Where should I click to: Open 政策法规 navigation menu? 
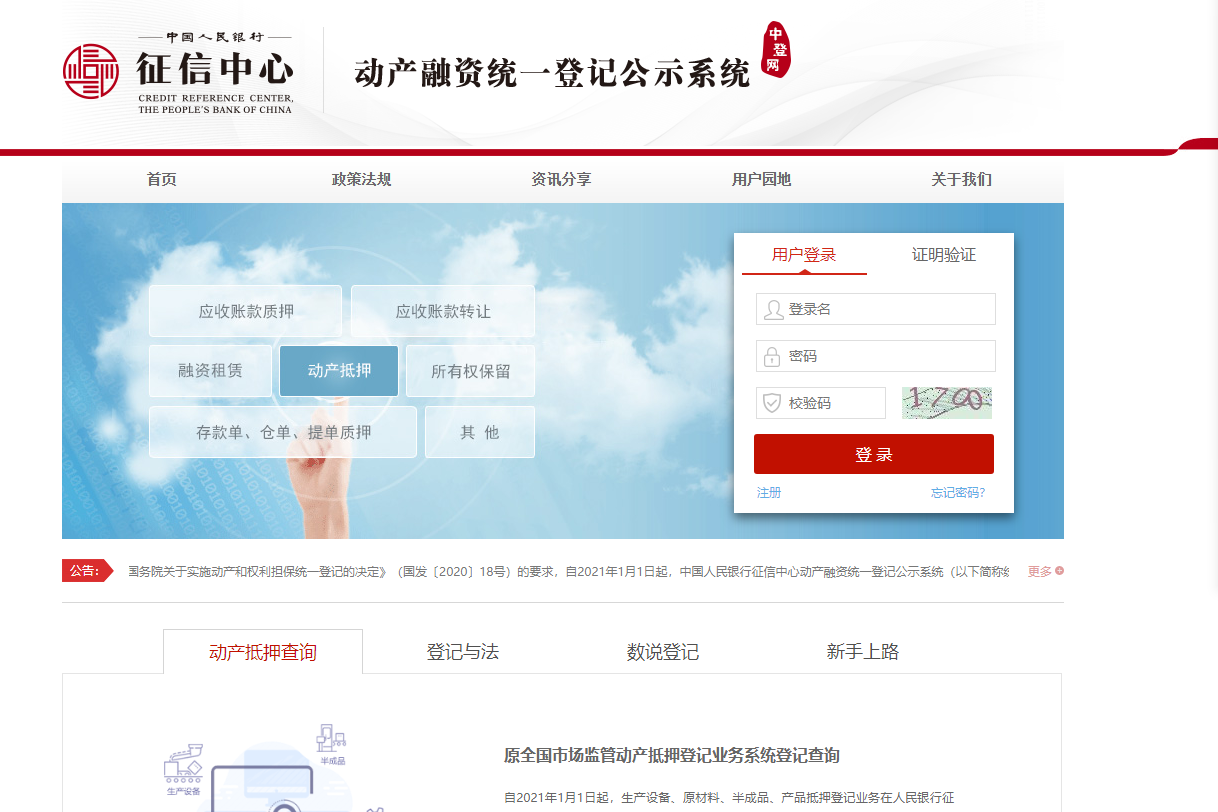[x=361, y=180]
